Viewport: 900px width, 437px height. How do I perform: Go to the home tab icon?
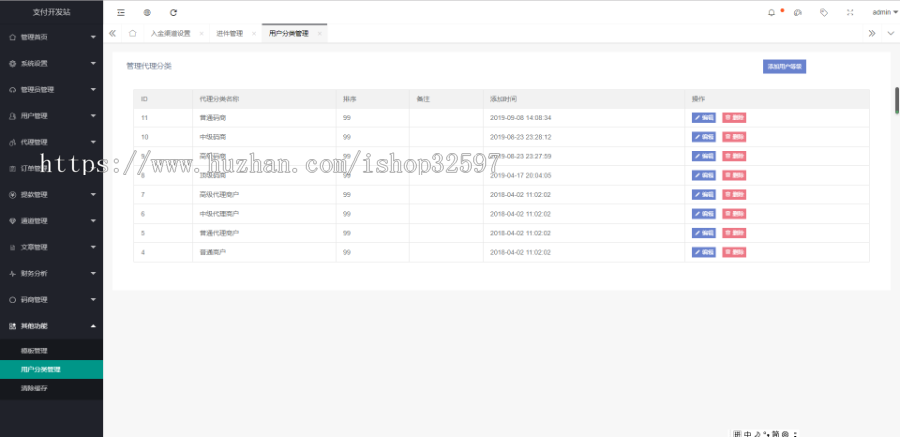click(133, 33)
